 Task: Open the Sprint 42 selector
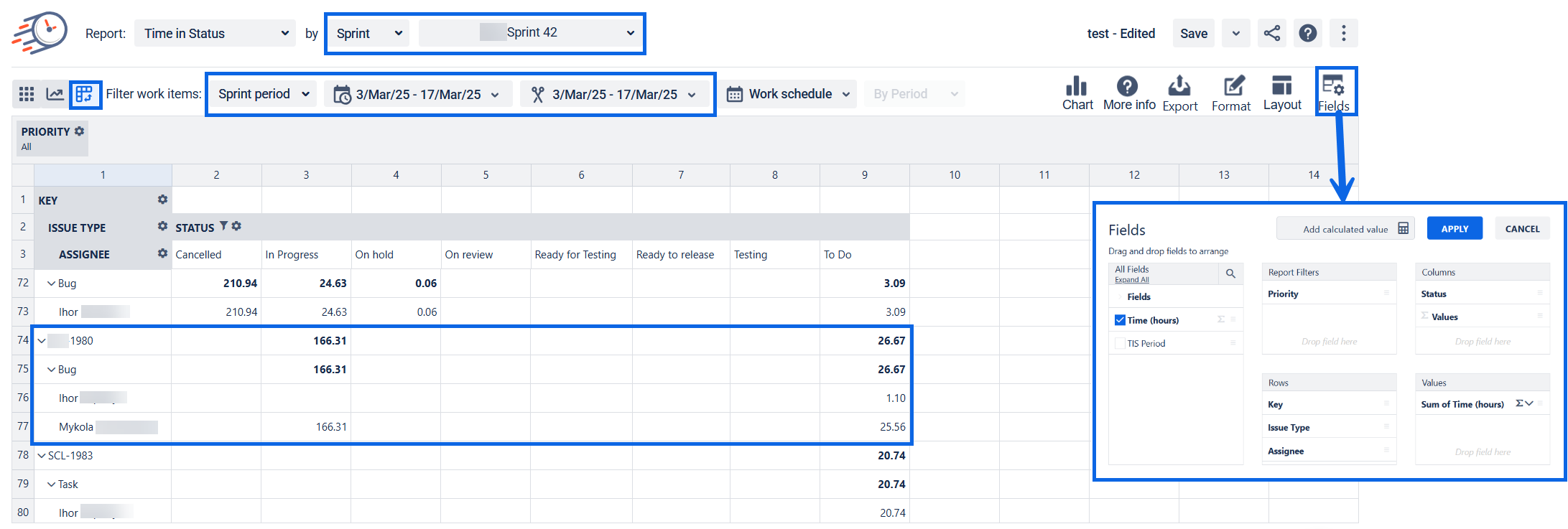530,33
